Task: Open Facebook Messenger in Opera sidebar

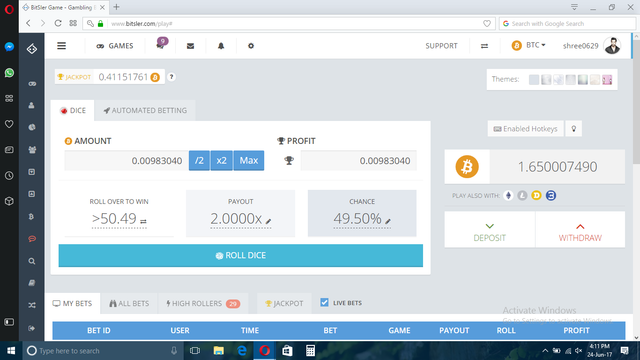Action: point(9,47)
